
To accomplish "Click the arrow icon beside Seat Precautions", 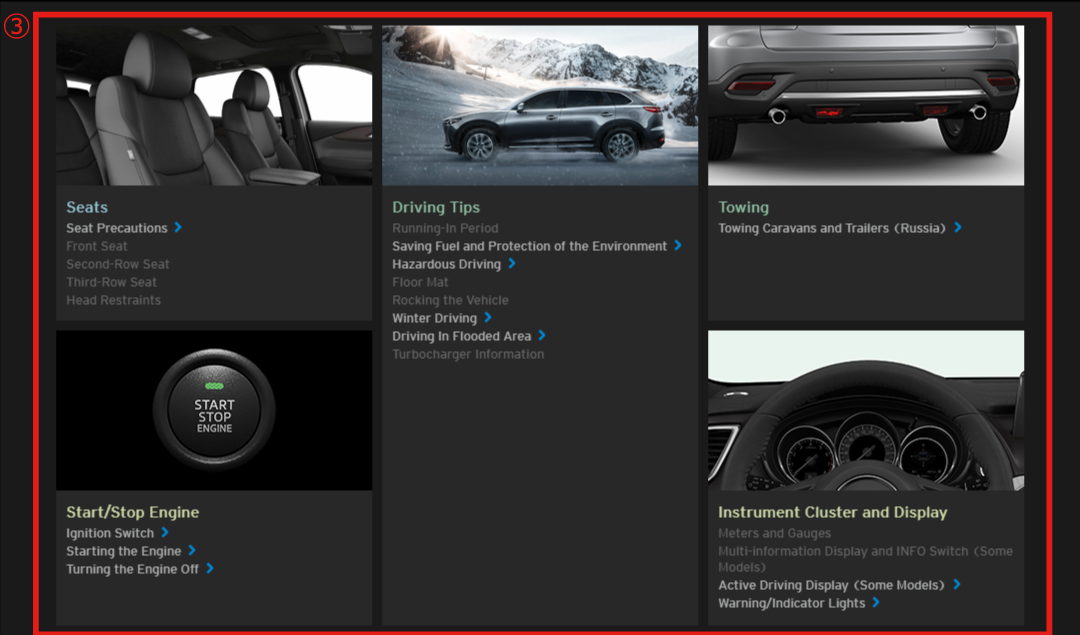I will pos(178,228).
